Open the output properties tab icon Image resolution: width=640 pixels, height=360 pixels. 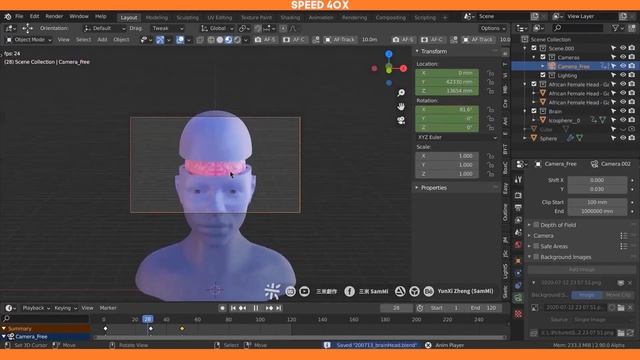point(518,208)
